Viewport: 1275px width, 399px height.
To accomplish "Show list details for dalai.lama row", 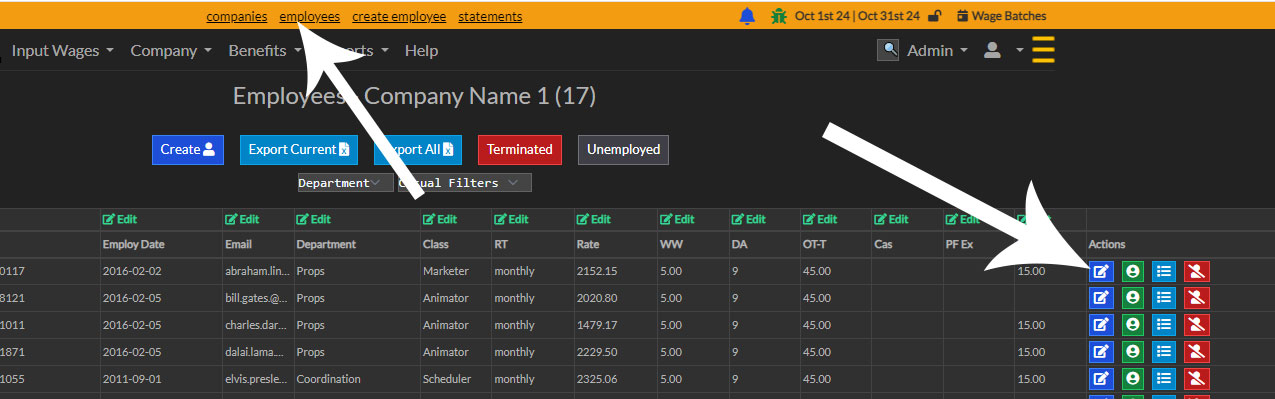I will point(1164,352).
